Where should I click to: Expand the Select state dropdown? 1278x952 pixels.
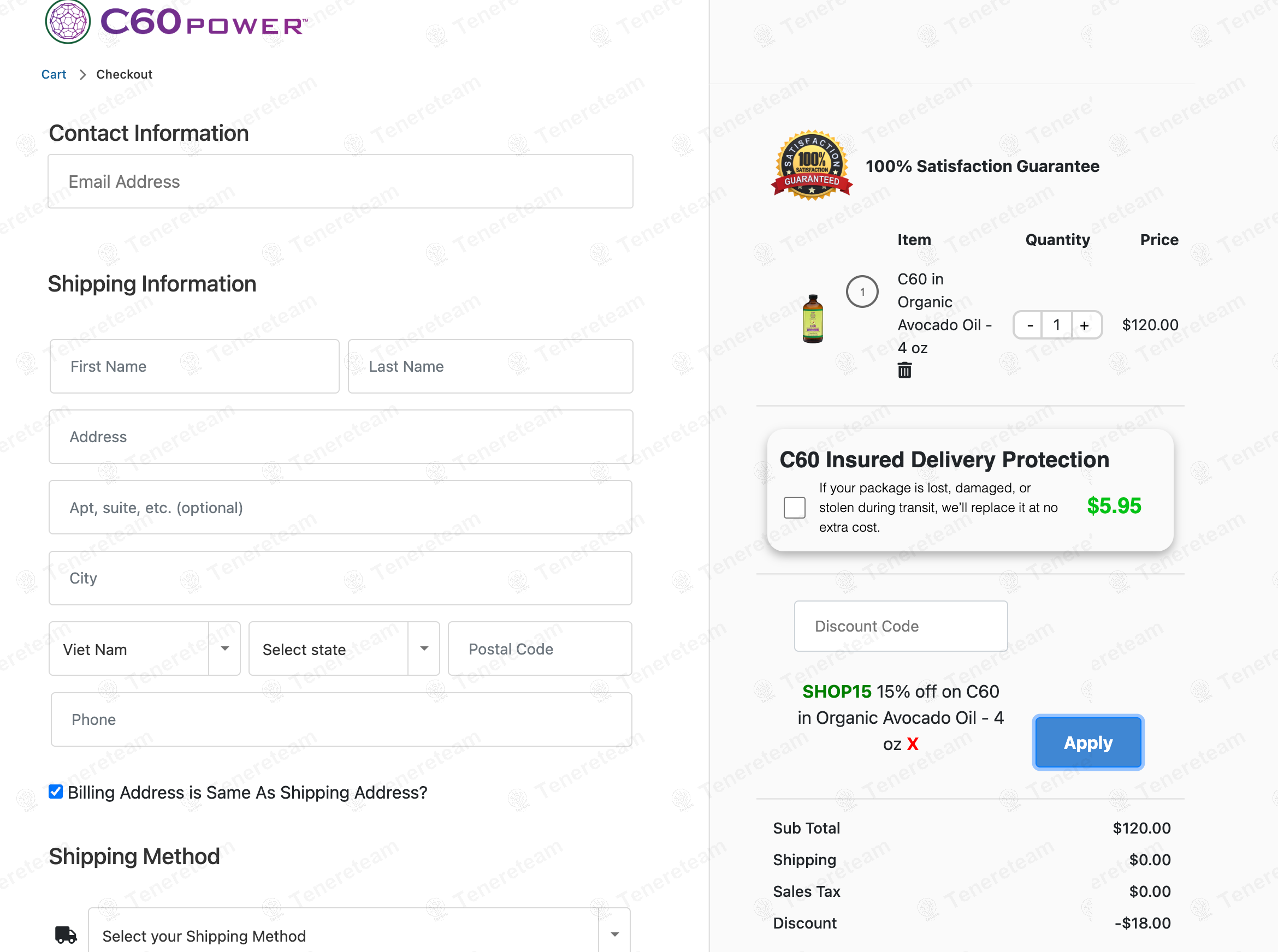click(344, 649)
